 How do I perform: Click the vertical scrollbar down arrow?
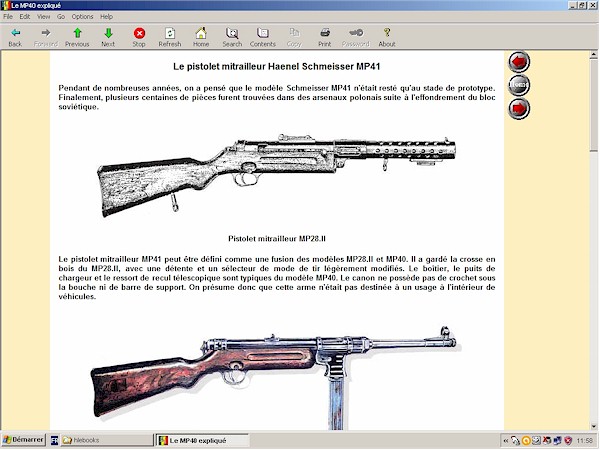pyautogui.click(x=593, y=426)
